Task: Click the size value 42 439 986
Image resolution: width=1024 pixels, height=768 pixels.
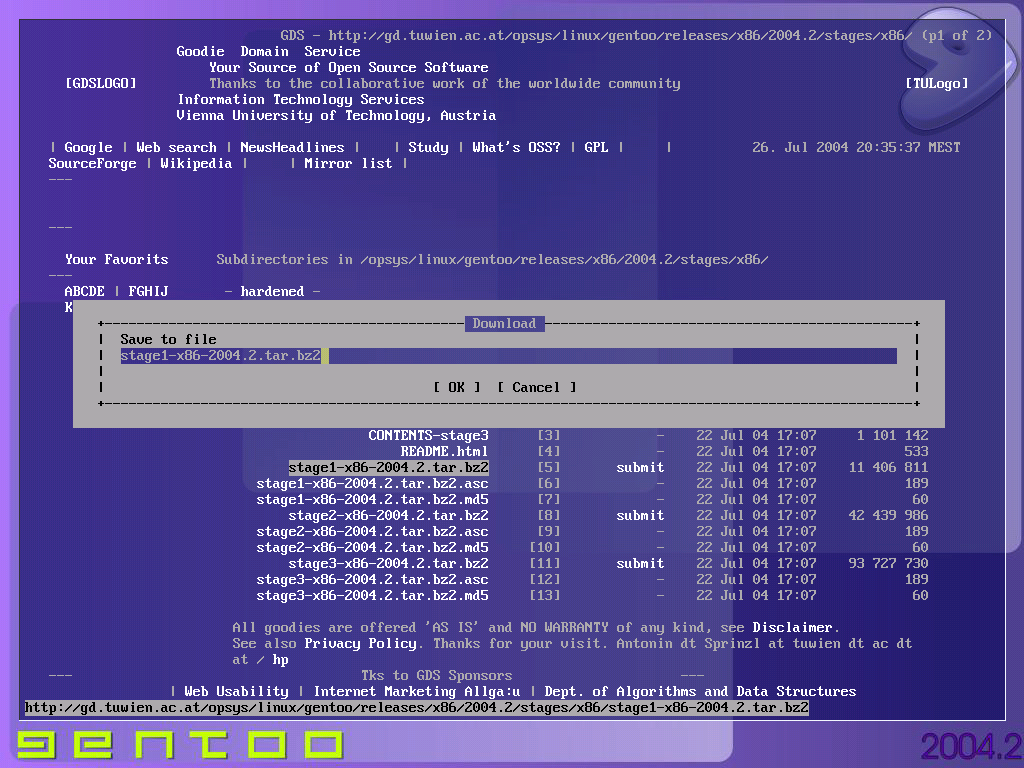Action: (888, 515)
